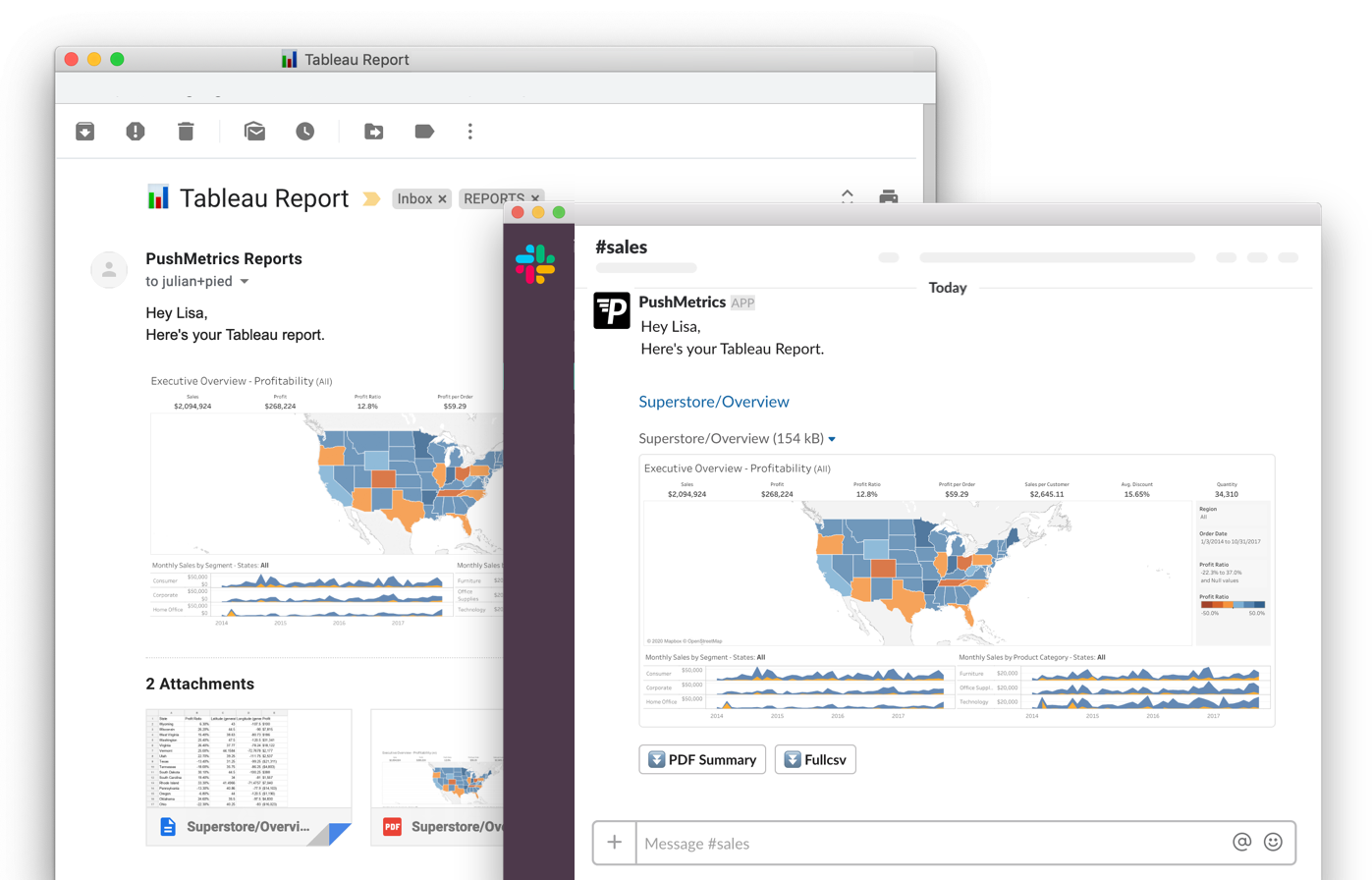Mark the email as unread
This screenshot has width=1372, height=880.
(254, 132)
